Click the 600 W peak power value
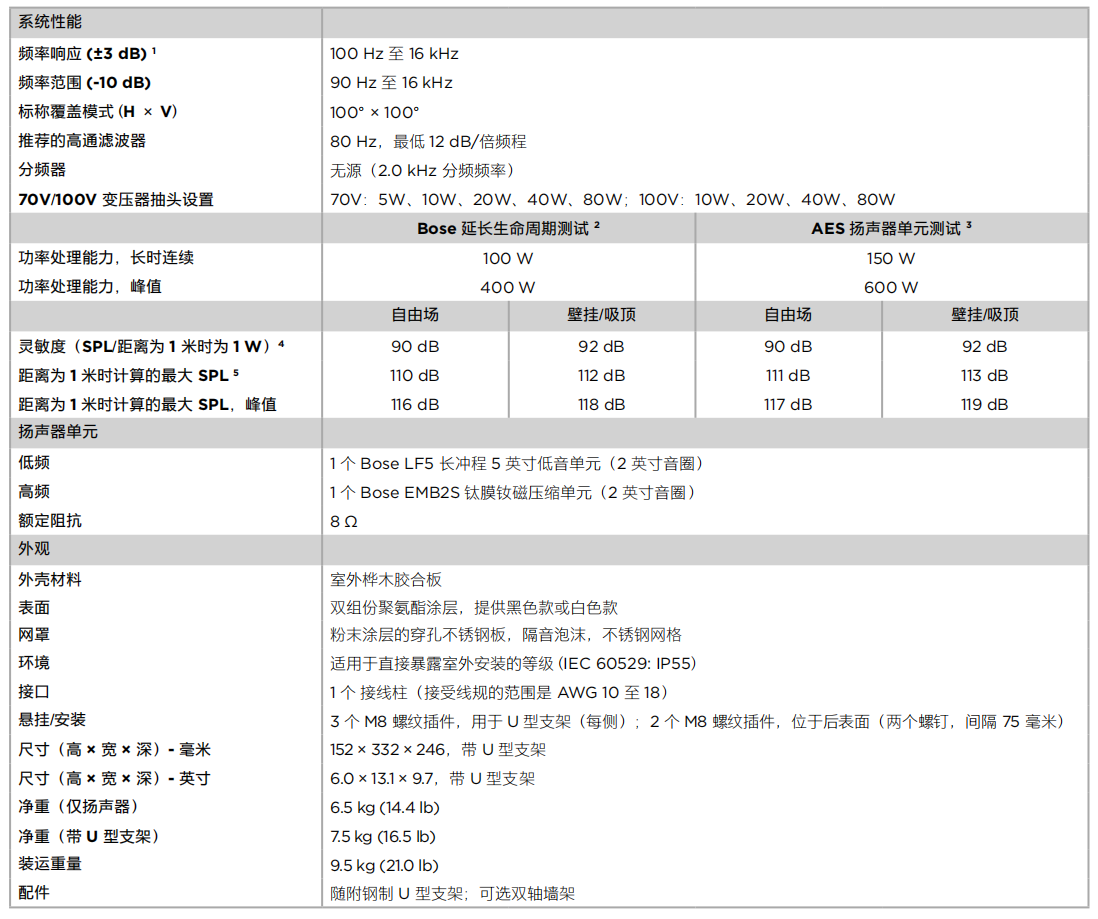The width and height of the screenshot is (1098, 919). 891,287
